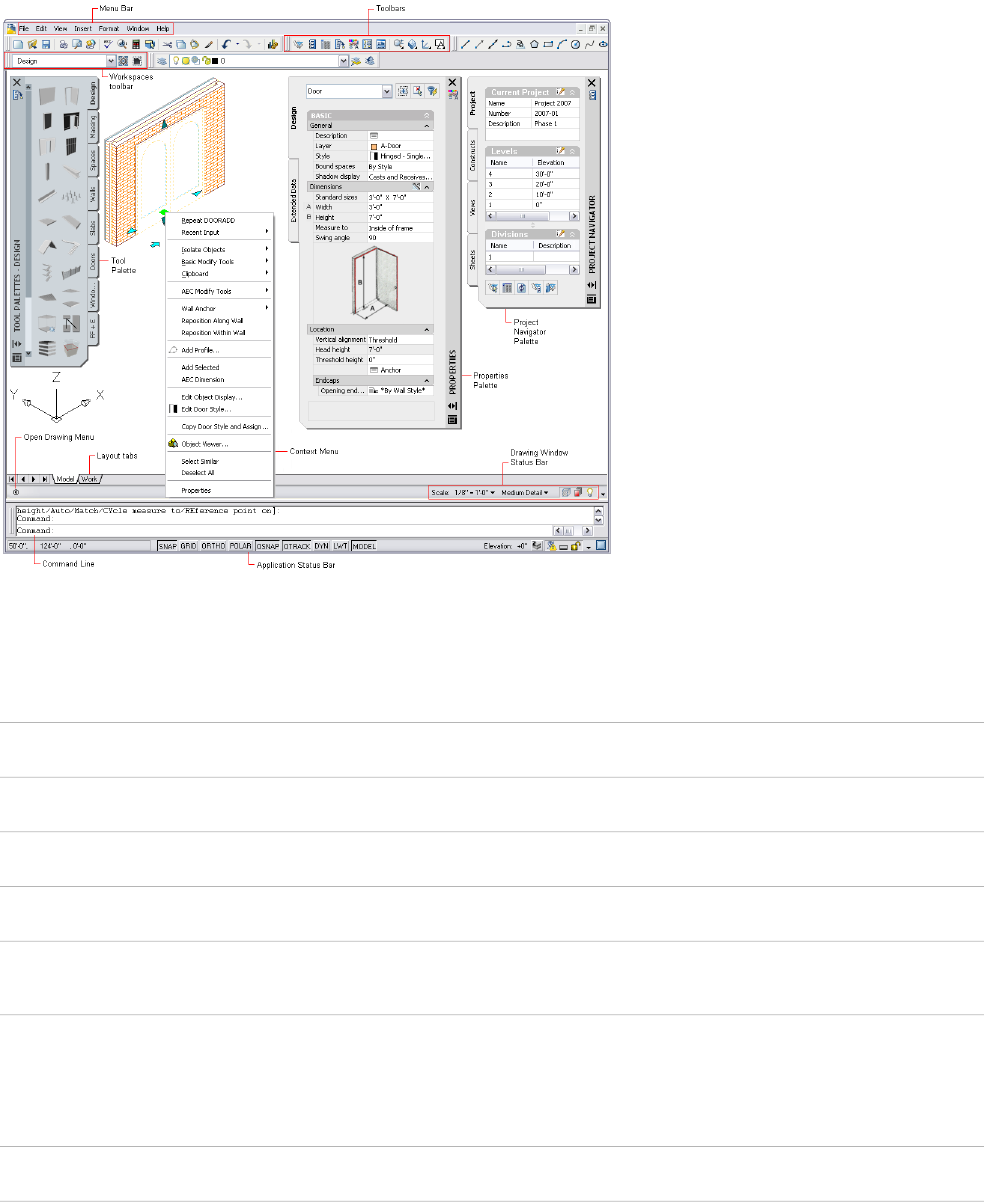Choose Properties in the context menu

pyautogui.click(x=196, y=490)
